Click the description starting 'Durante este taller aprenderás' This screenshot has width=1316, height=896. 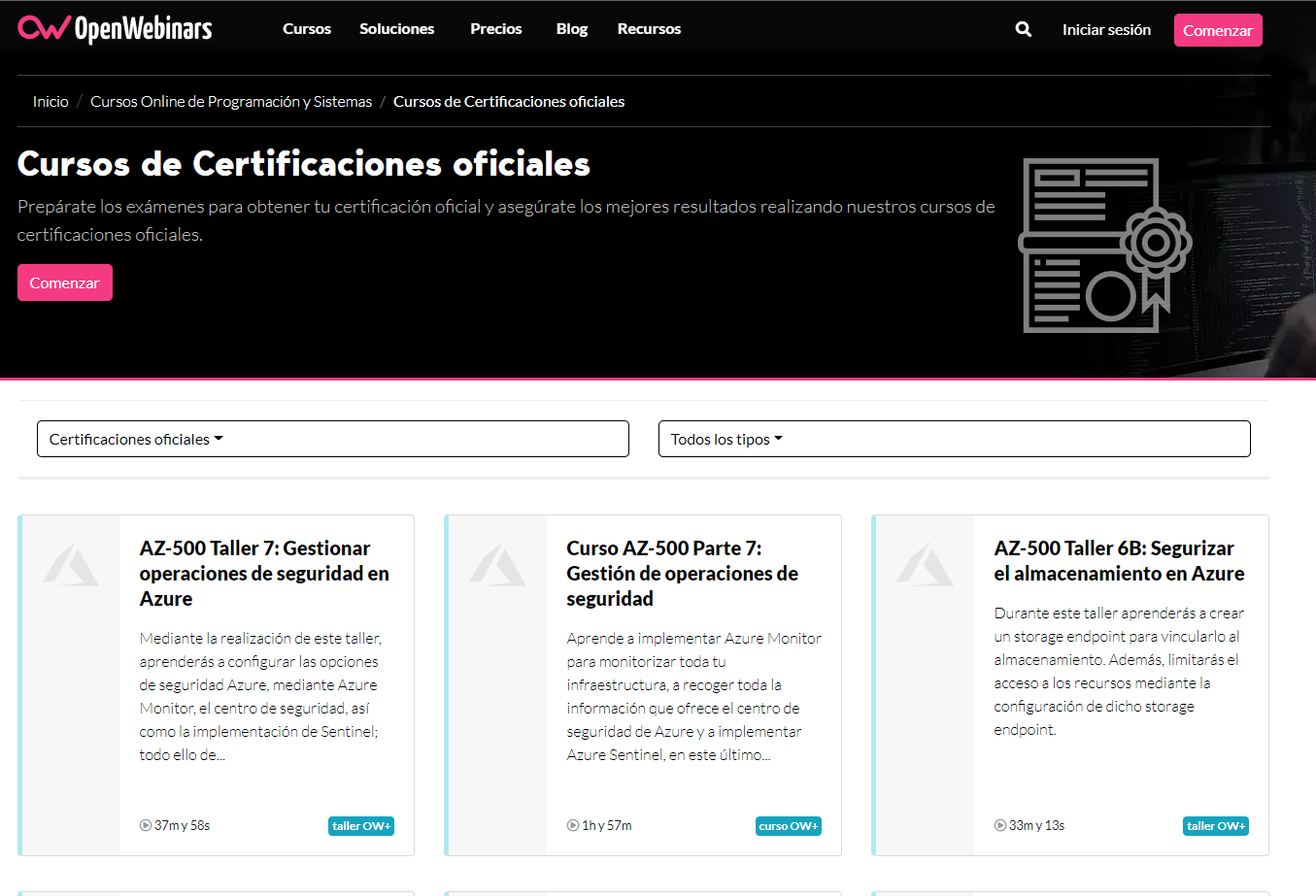click(x=1119, y=671)
